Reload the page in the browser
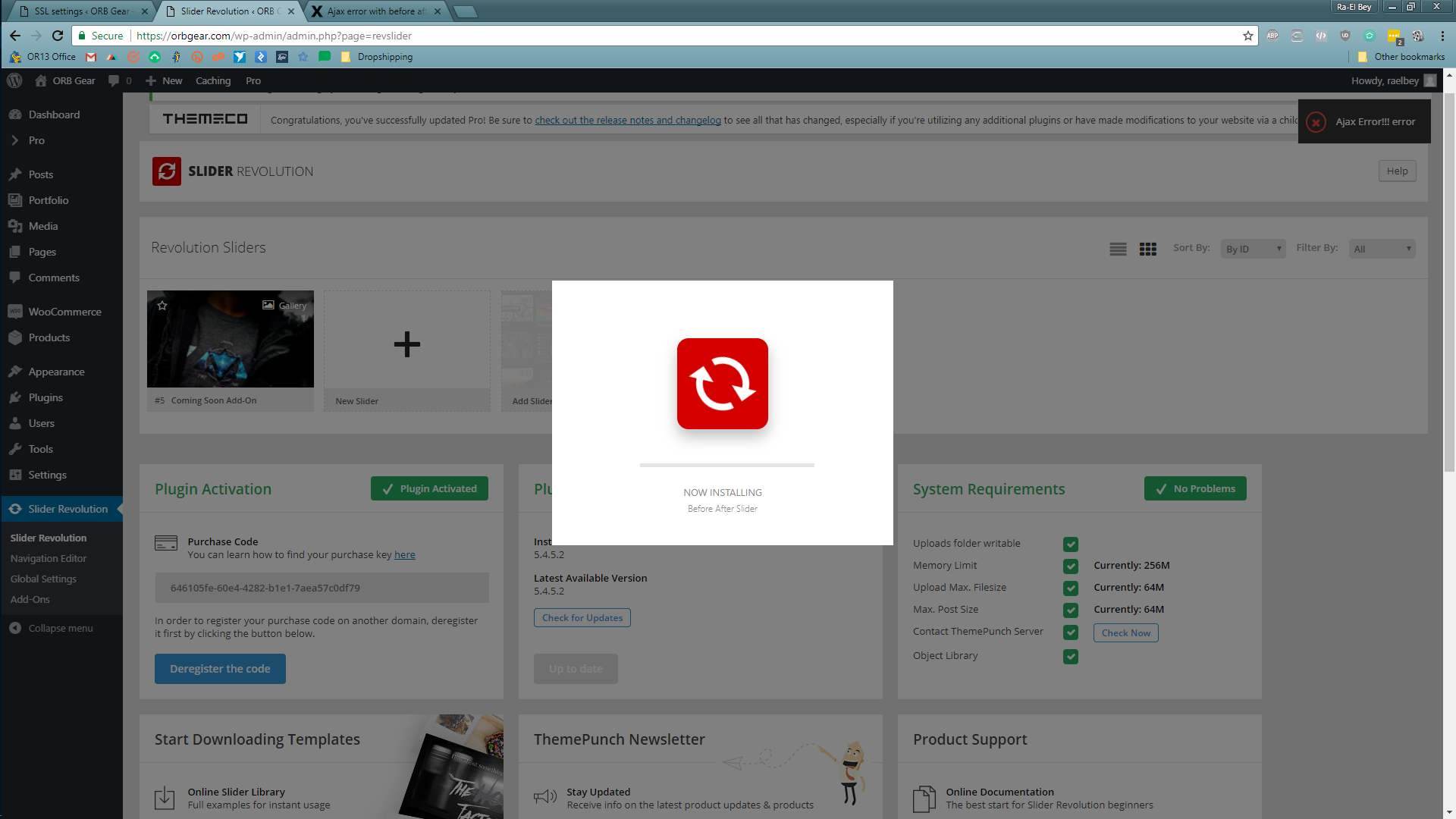This screenshot has width=1456, height=819. pyautogui.click(x=58, y=36)
